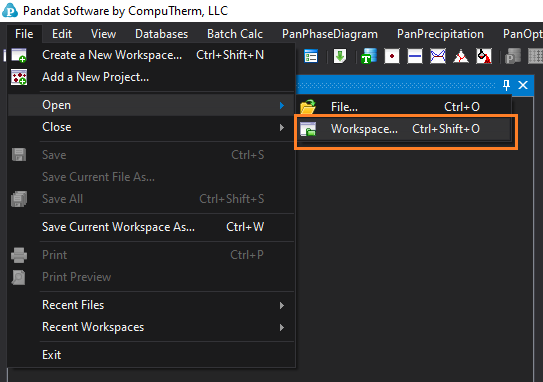
Task: Choose Add a New Project entry
Action: [151, 77]
